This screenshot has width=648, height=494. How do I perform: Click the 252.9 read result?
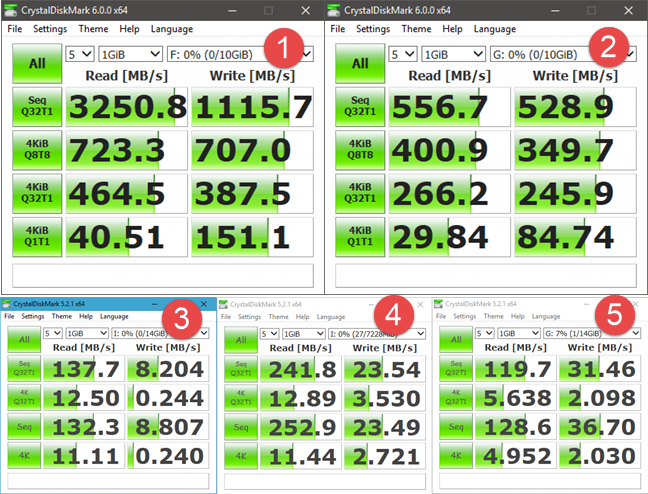(x=301, y=427)
